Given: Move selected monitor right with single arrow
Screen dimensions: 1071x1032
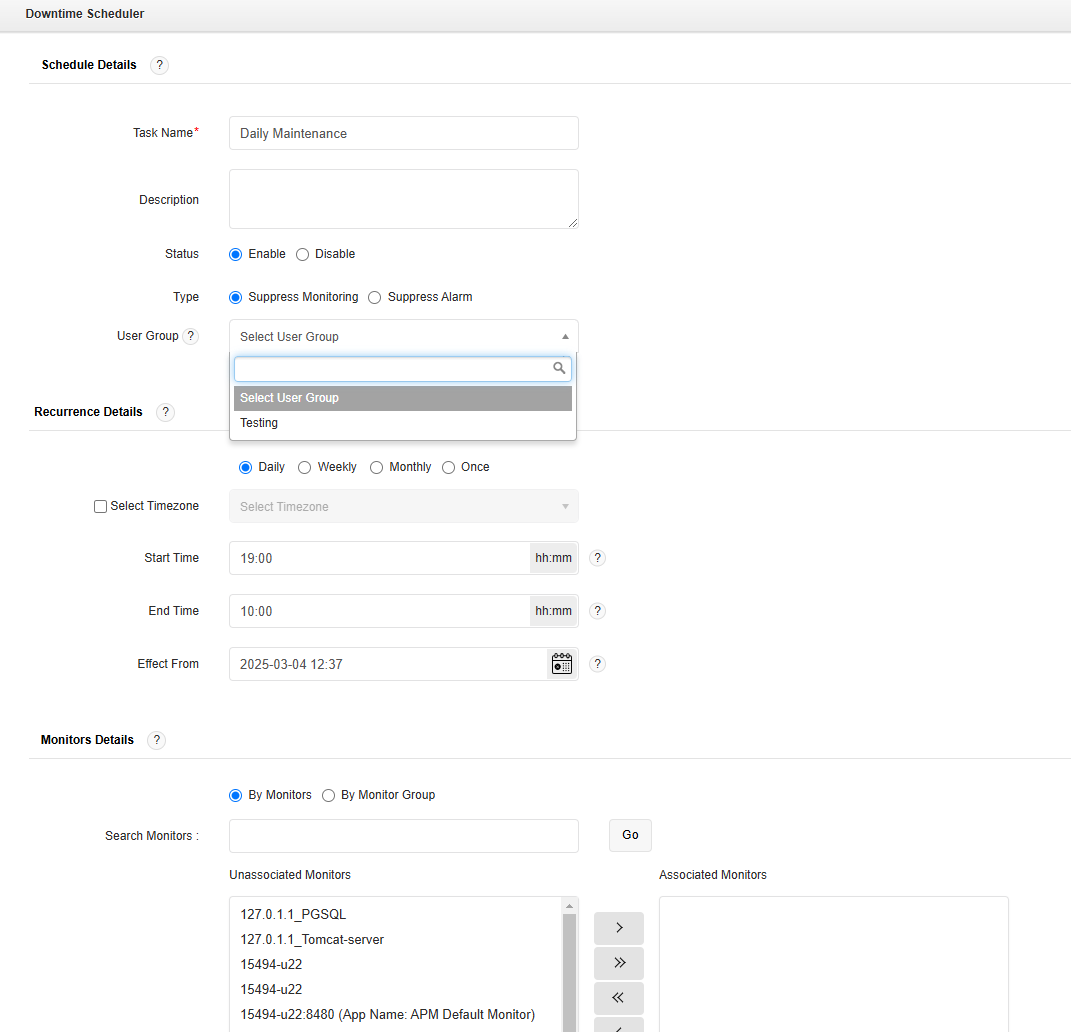Looking at the screenshot, I should tap(618, 928).
